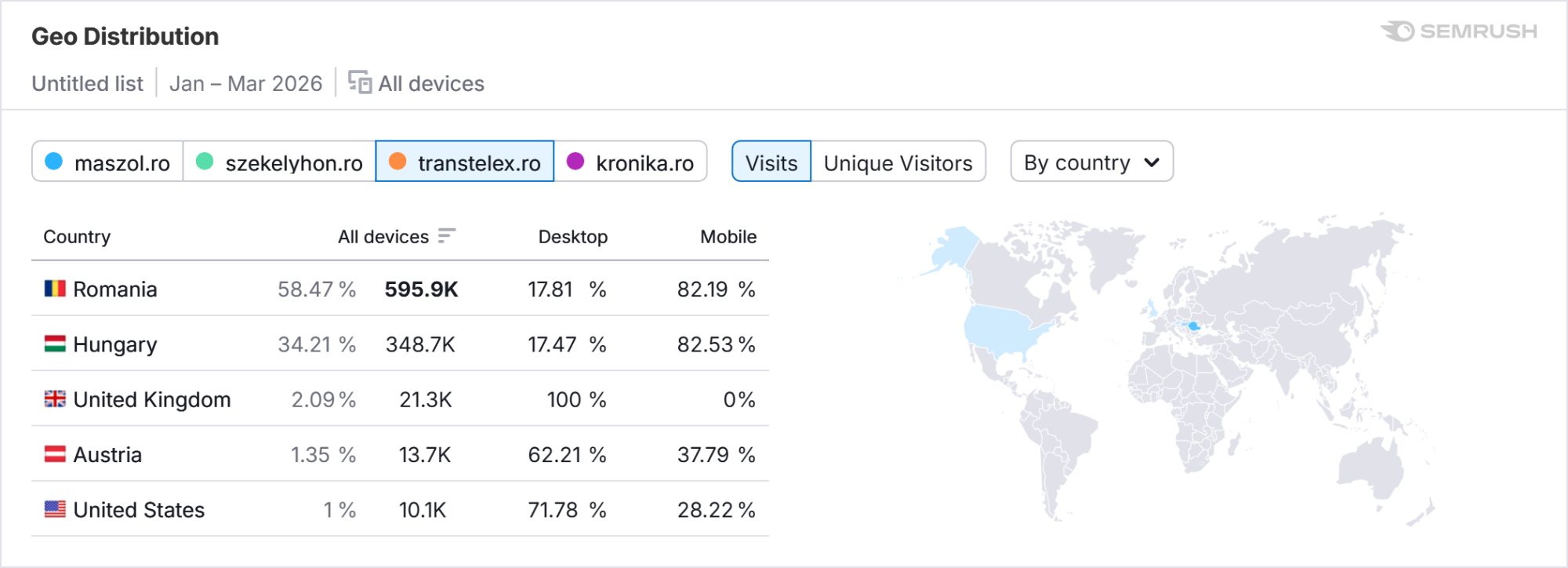Click the United Kingdom flag icon

click(55, 399)
